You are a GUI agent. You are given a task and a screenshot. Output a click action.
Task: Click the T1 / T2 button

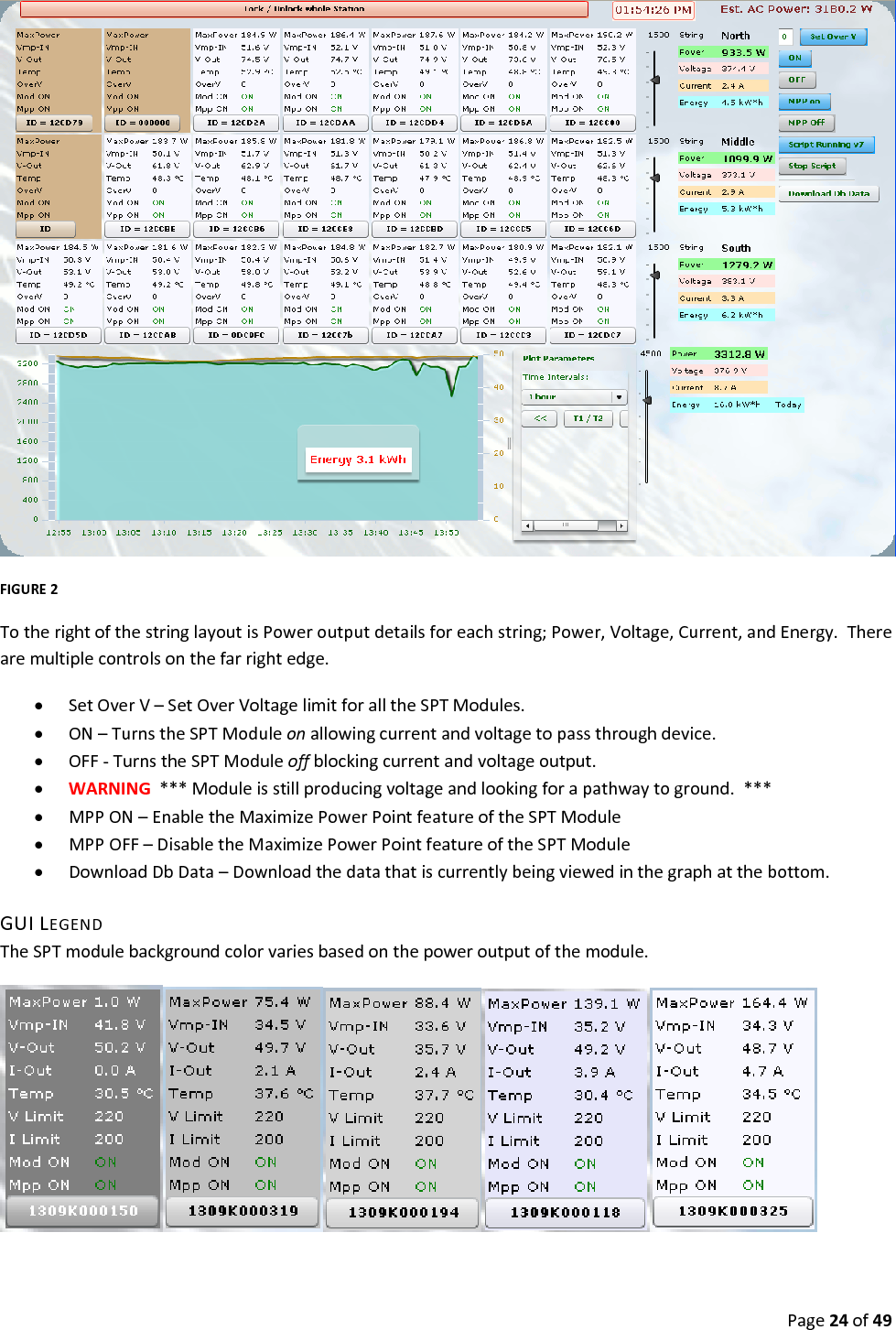click(x=588, y=418)
